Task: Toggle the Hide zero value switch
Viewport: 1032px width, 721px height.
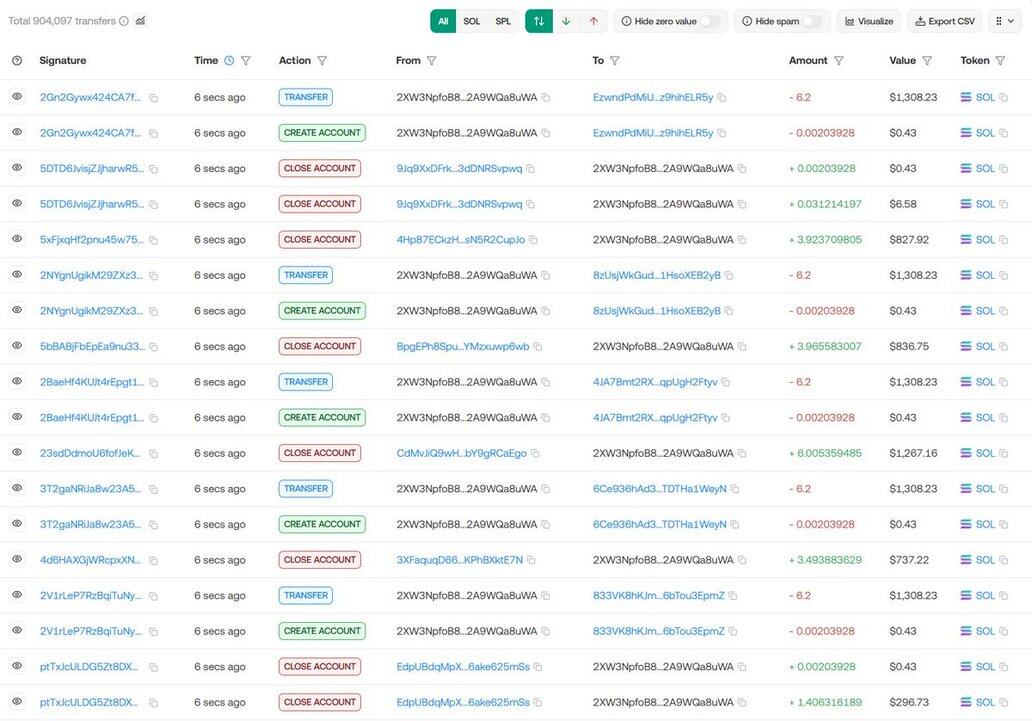Action: tap(708, 21)
